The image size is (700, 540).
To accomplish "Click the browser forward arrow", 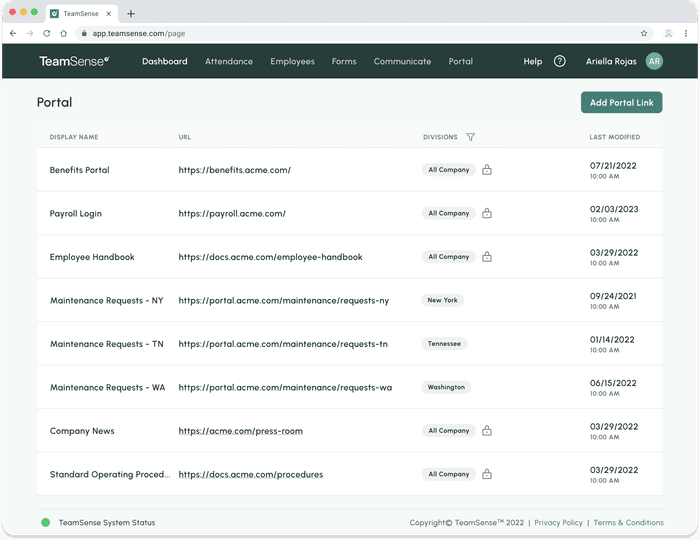I will click(x=30, y=33).
